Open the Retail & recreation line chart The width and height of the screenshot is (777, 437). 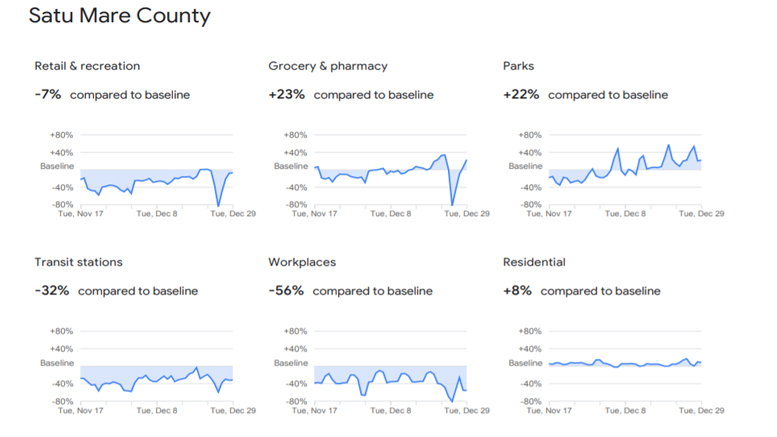pyautogui.click(x=156, y=170)
